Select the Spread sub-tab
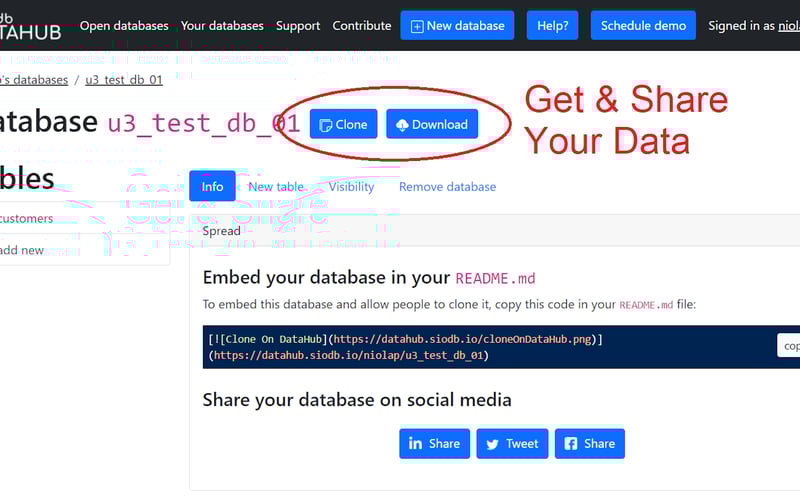 pos(221,231)
